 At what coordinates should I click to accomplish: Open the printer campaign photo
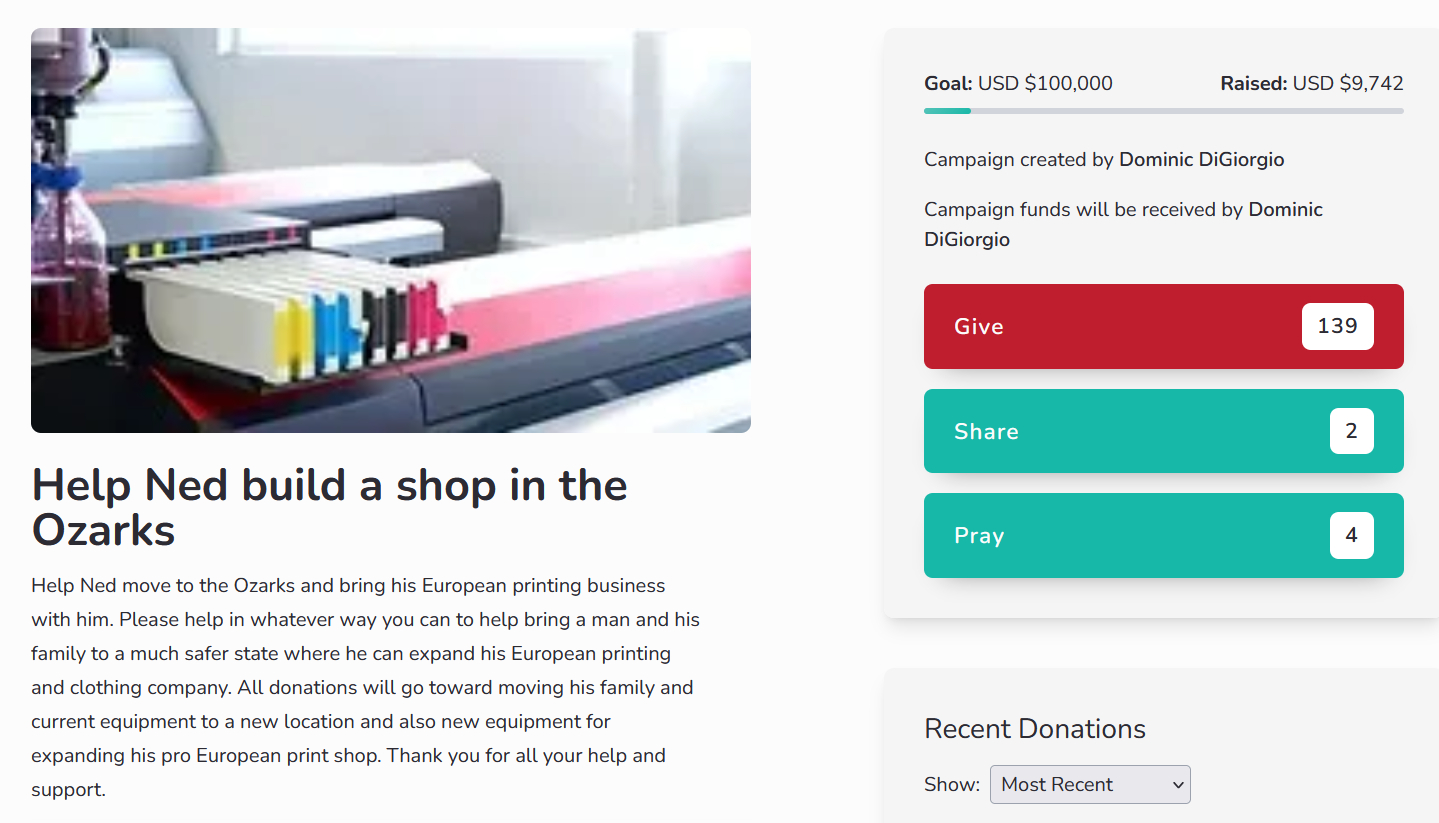tap(391, 230)
